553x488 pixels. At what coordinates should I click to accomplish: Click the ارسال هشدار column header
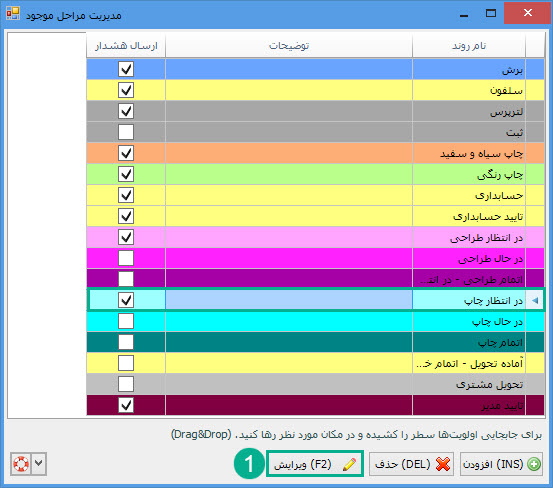[126, 46]
